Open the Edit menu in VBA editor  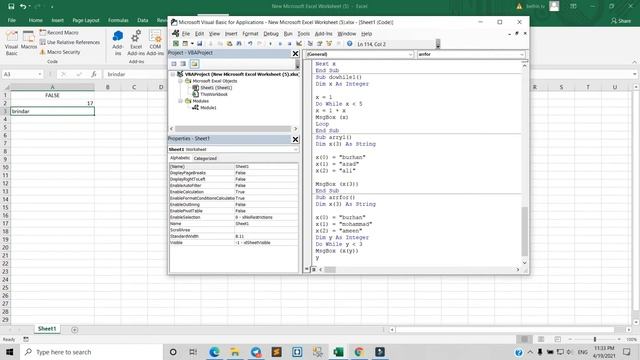tap(199, 33)
